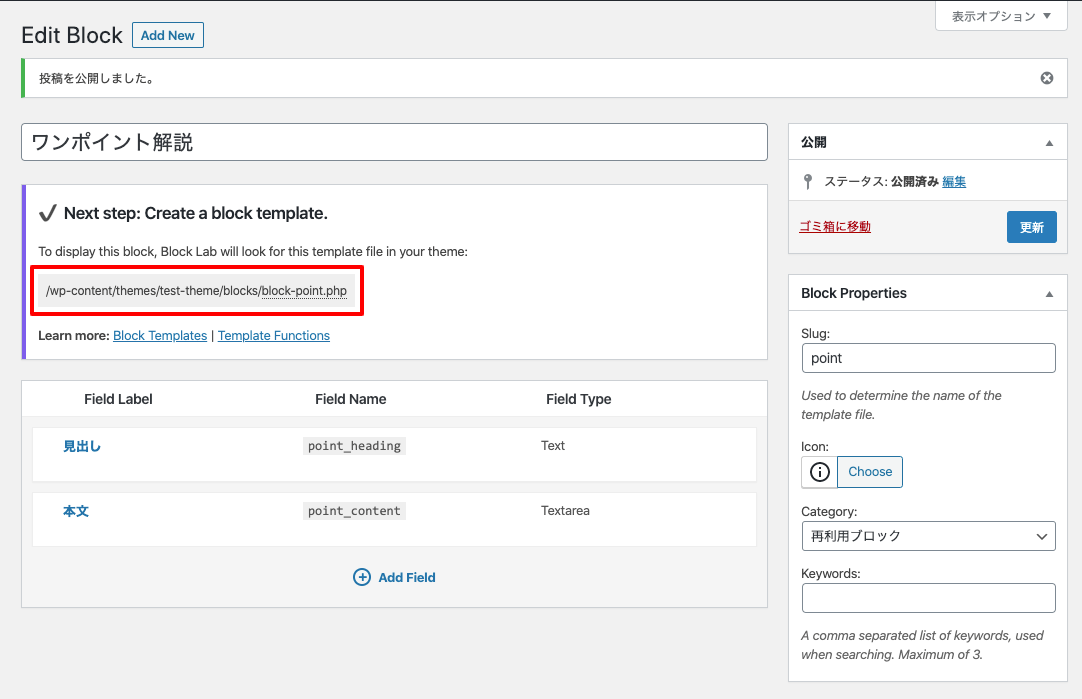Click the Add New button

click(167, 35)
